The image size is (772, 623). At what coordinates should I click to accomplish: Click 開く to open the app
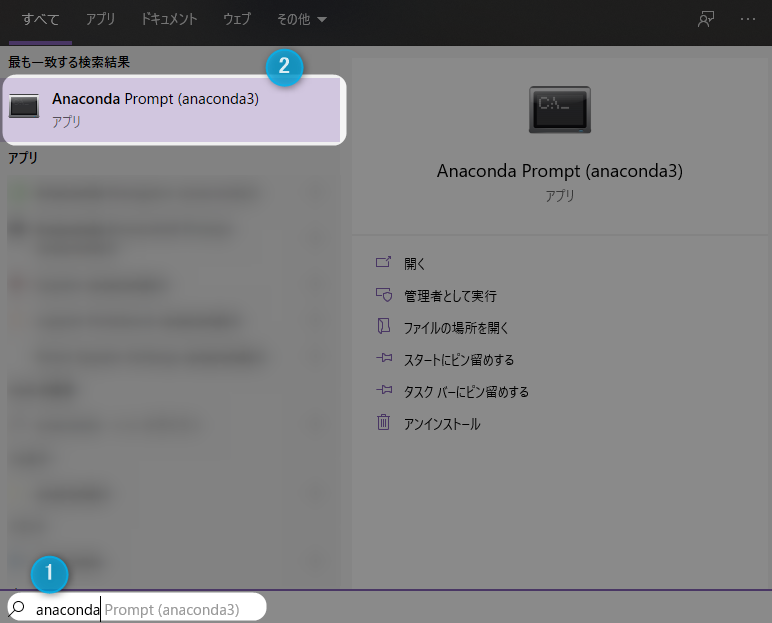(414, 264)
